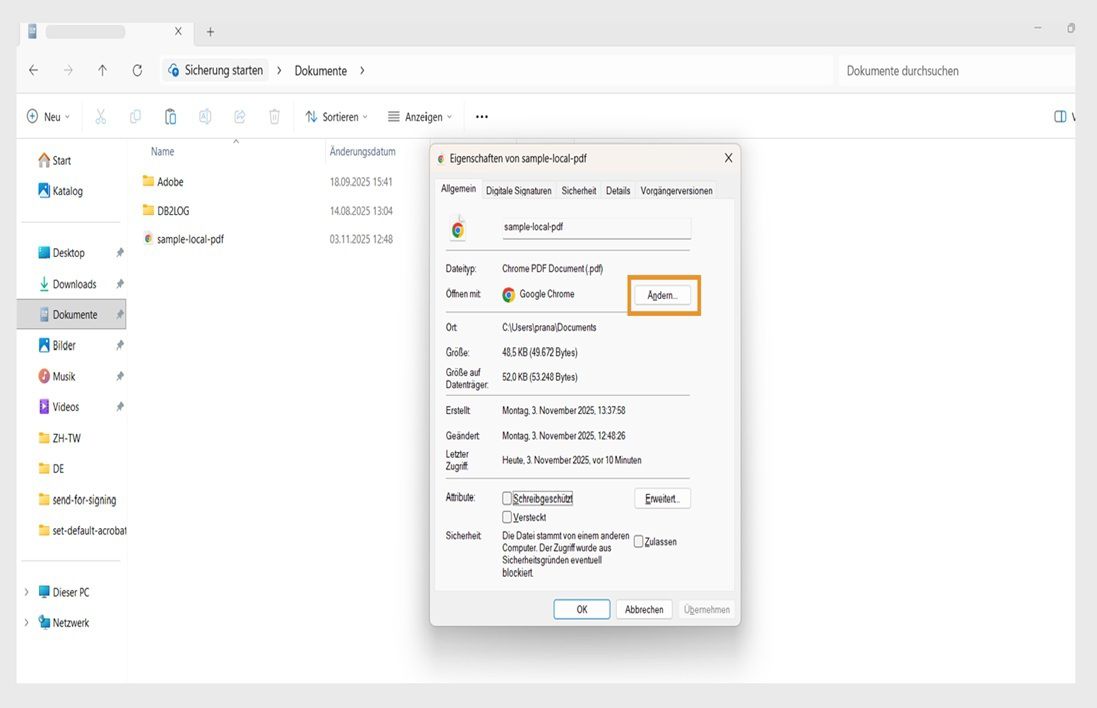This screenshot has width=1097, height=708.
Task: Open the Sicherheit tab
Action: pos(578,189)
